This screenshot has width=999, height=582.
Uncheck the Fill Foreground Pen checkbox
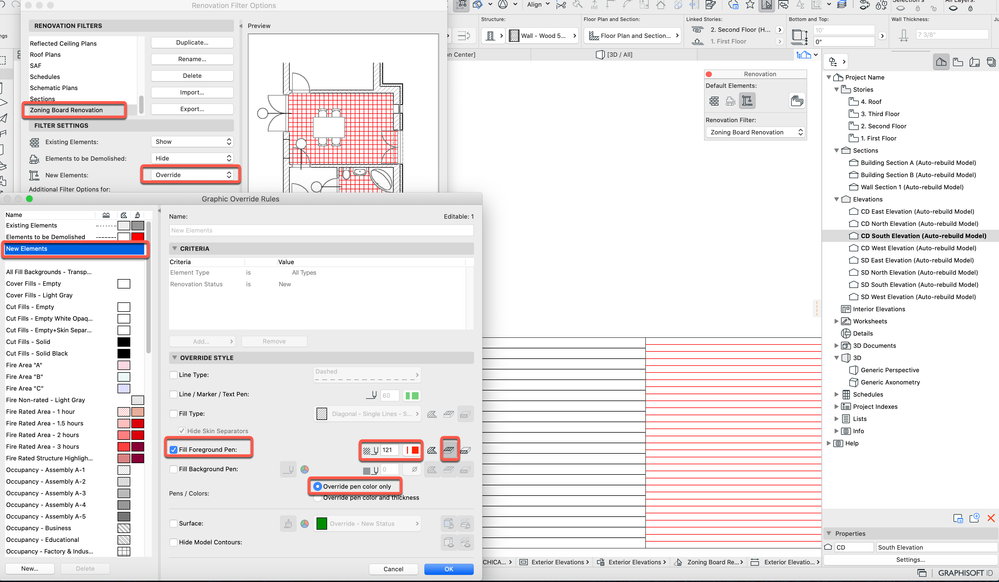174,449
